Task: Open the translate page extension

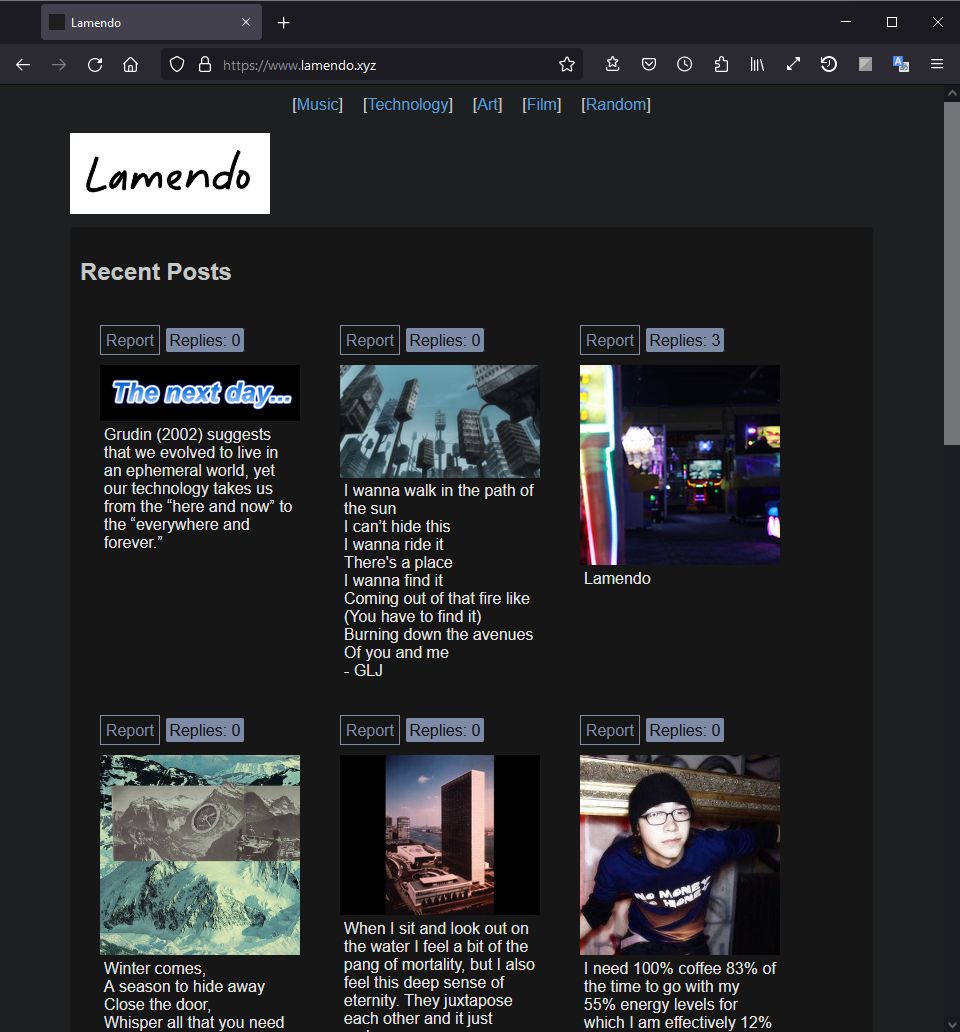Action: [x=901, y=64]
